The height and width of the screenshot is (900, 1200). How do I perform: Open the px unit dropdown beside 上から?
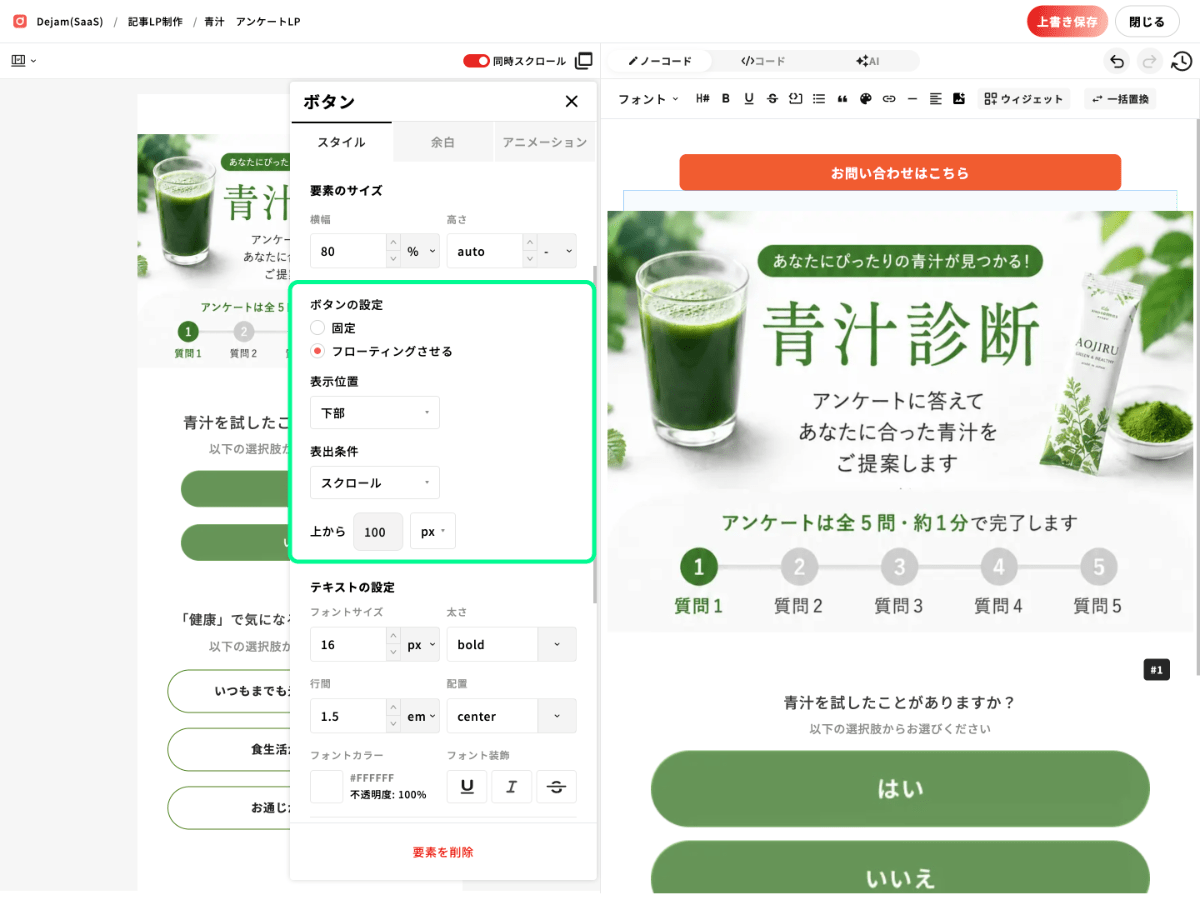(x=433, y=532)
